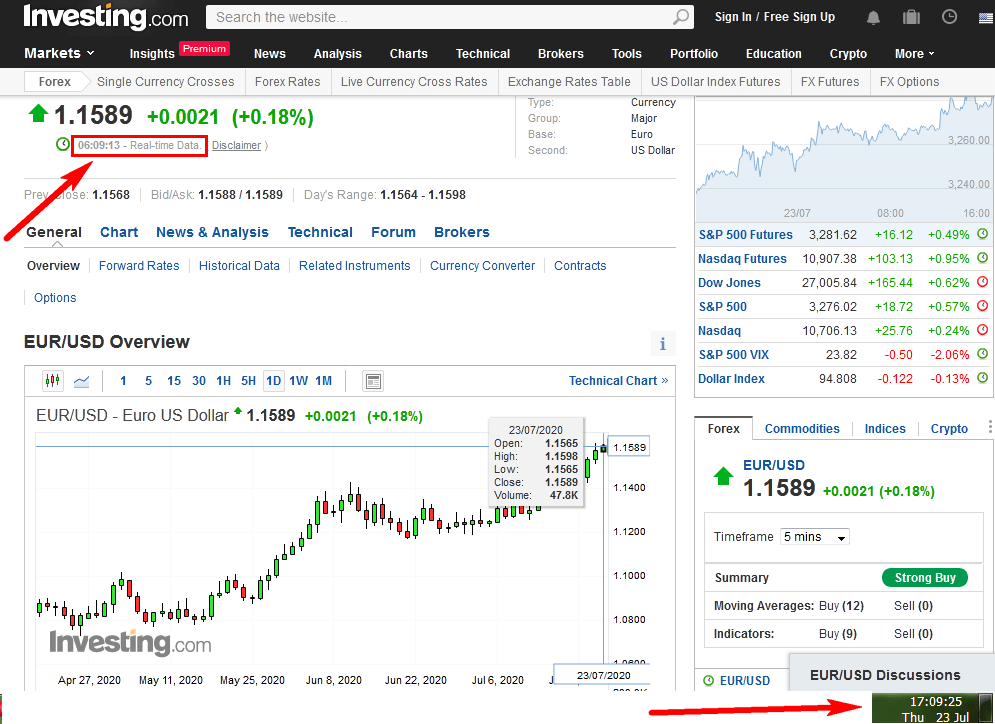Open the Disclaimer link

point(236,145)
